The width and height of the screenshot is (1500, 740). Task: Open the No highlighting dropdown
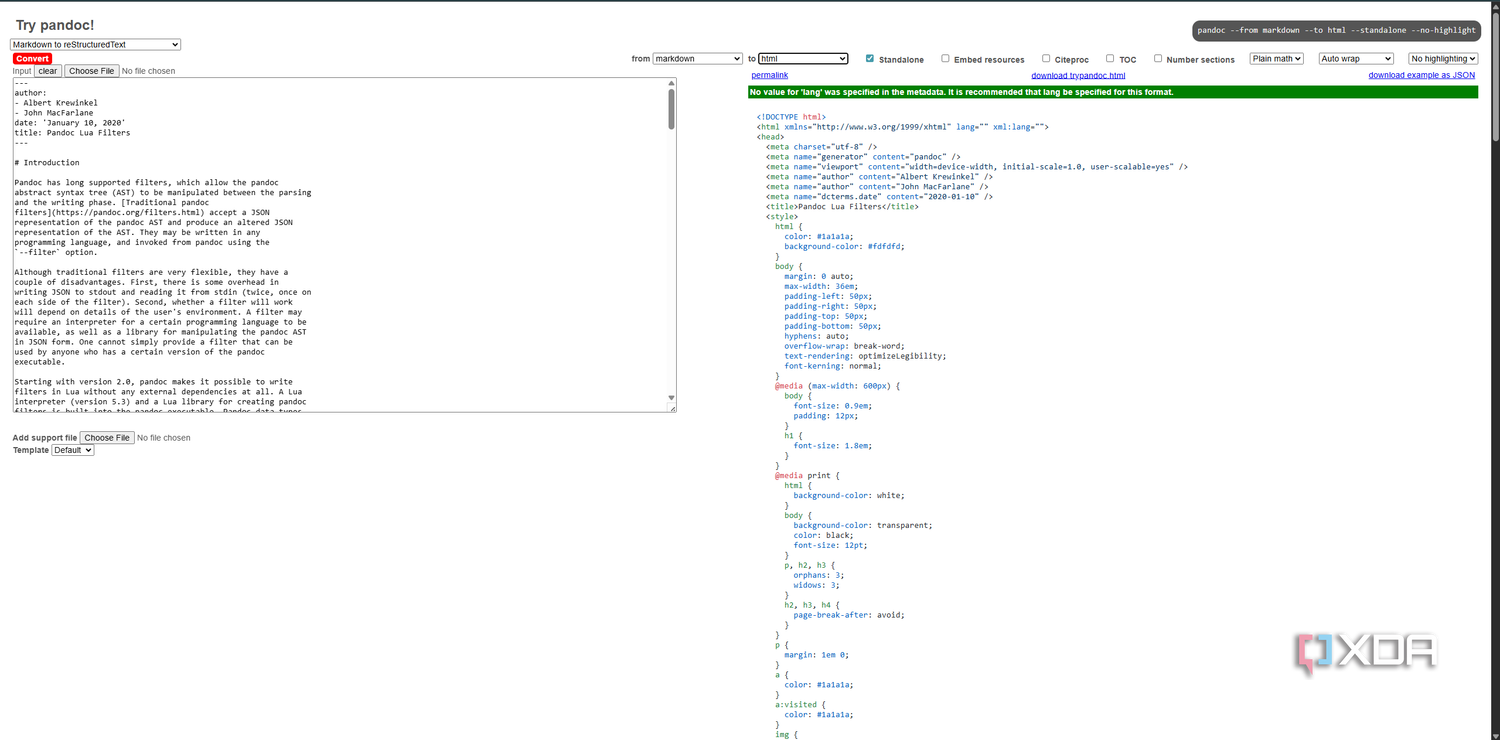pos(1443,59)
